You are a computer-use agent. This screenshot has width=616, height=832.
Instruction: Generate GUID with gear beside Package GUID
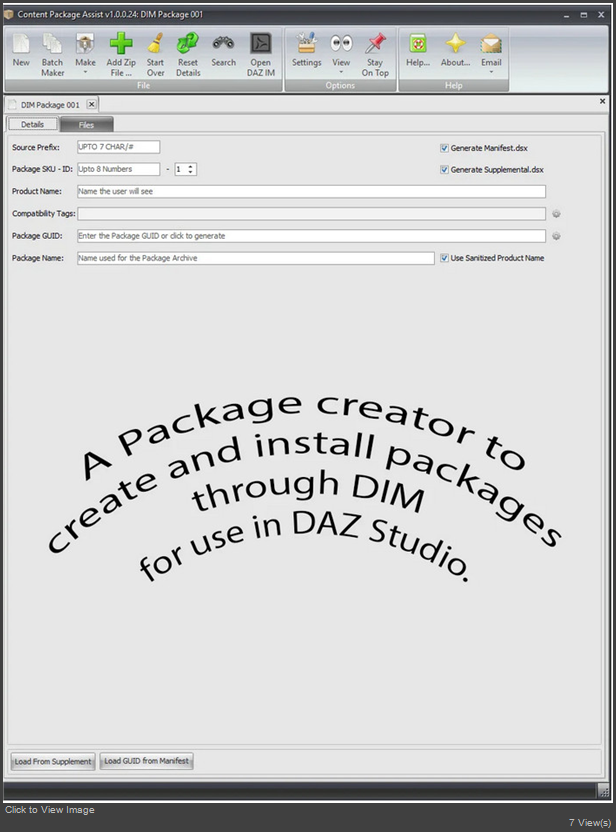point(556,236)
